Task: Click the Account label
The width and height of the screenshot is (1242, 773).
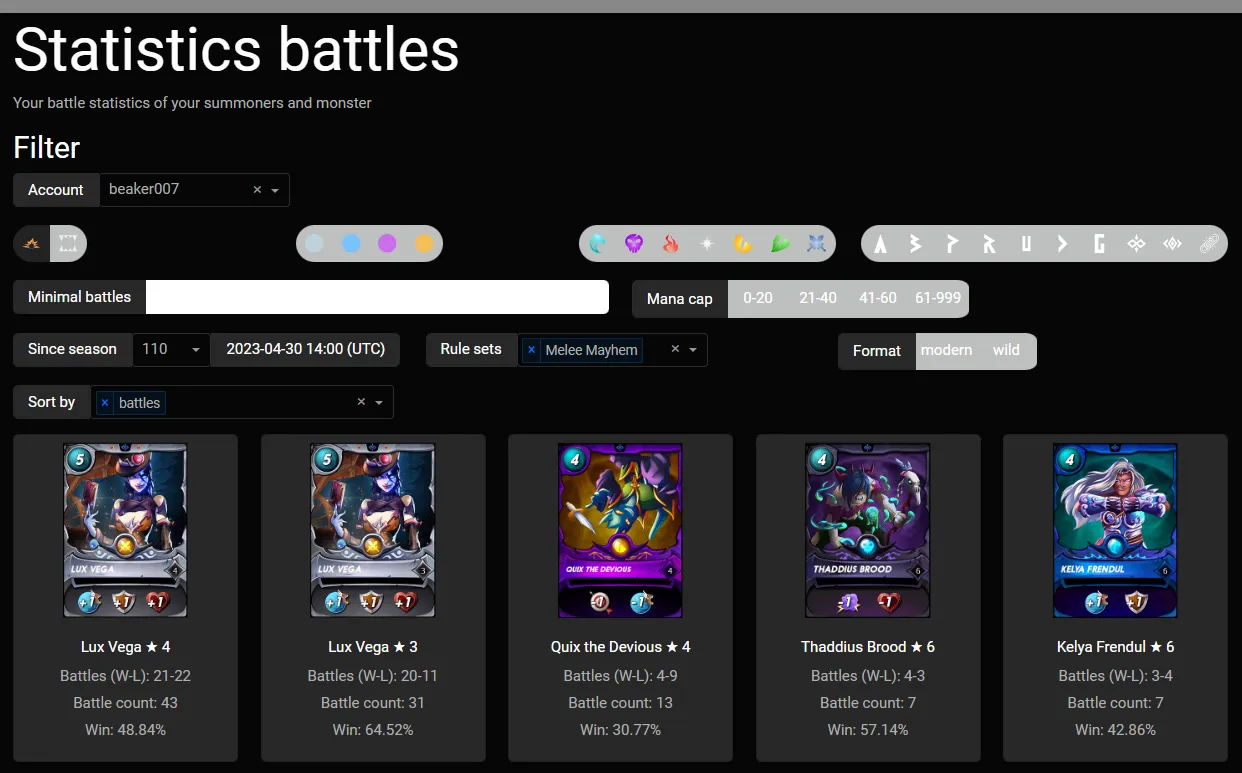Action: tap(56, 190)
